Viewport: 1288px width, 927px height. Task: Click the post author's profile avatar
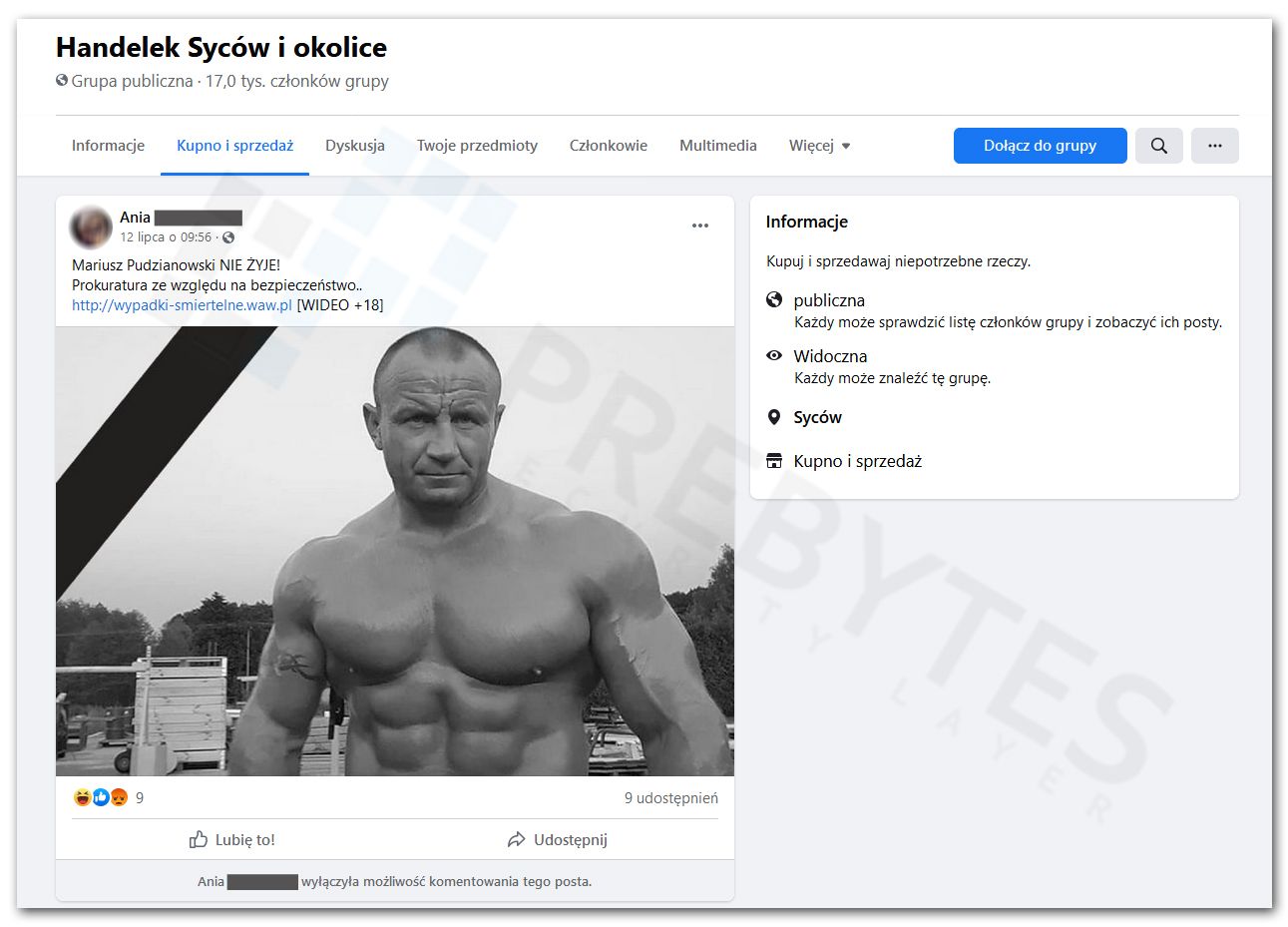(x=91, y=228)
